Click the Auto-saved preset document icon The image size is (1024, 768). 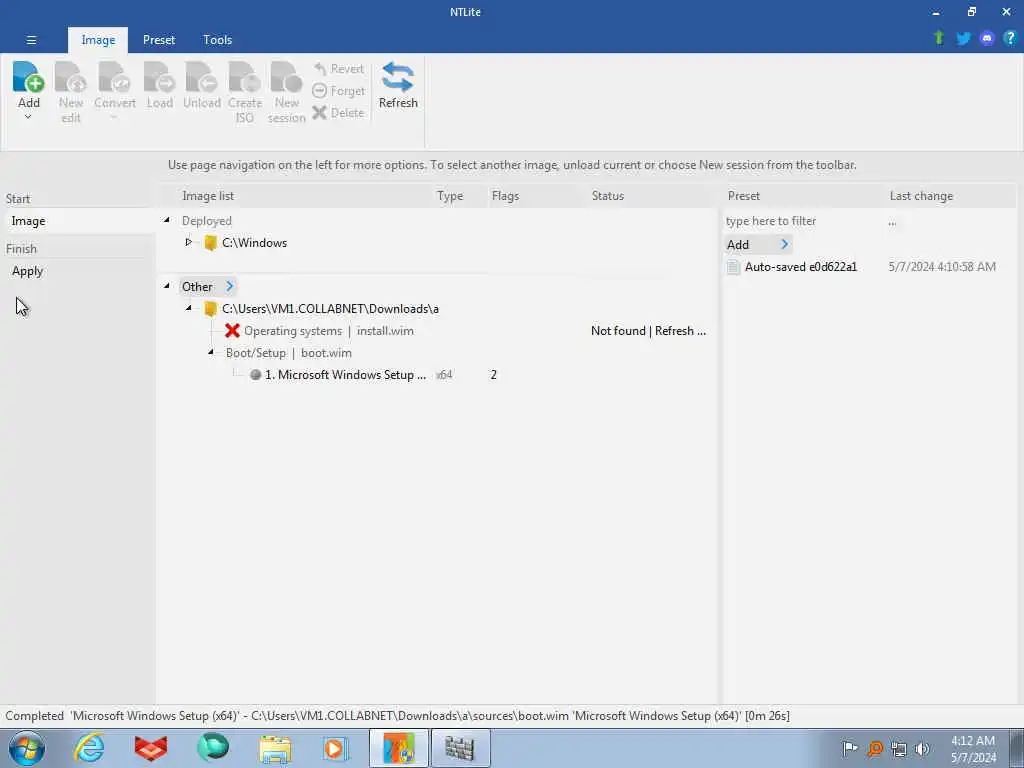(x=733, y=266)
